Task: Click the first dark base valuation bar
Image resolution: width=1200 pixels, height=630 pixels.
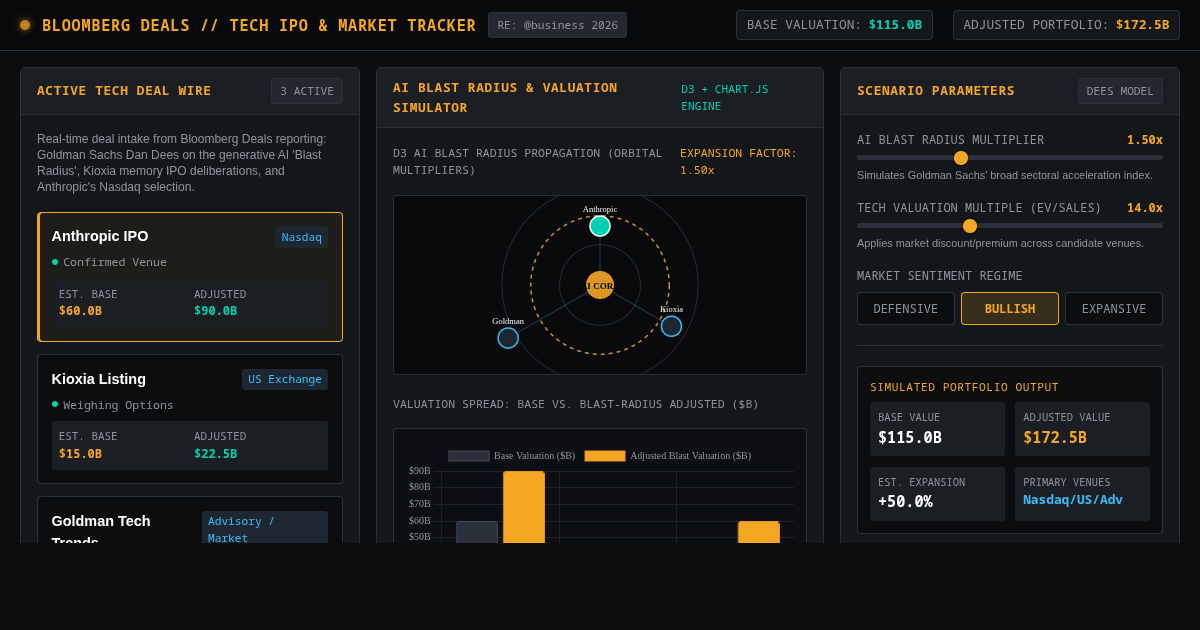Action: 477,532
